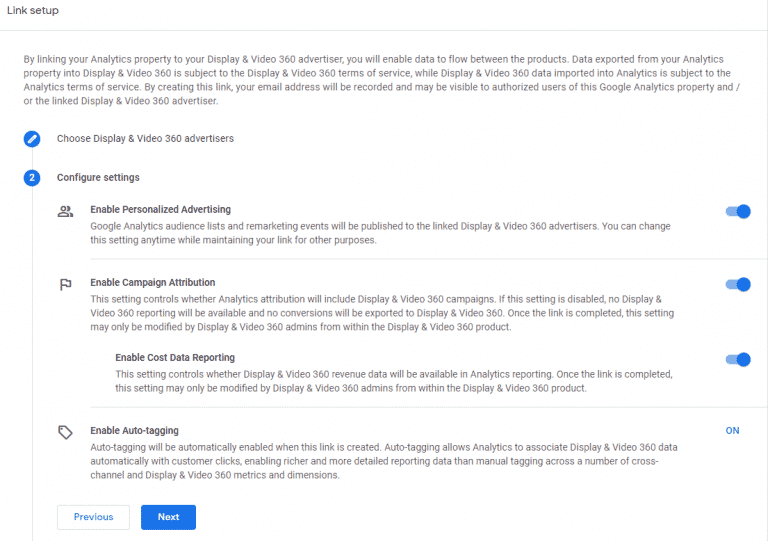
Task: Click the ON status for Auto-tagging
Action: [x=732, y=431]
